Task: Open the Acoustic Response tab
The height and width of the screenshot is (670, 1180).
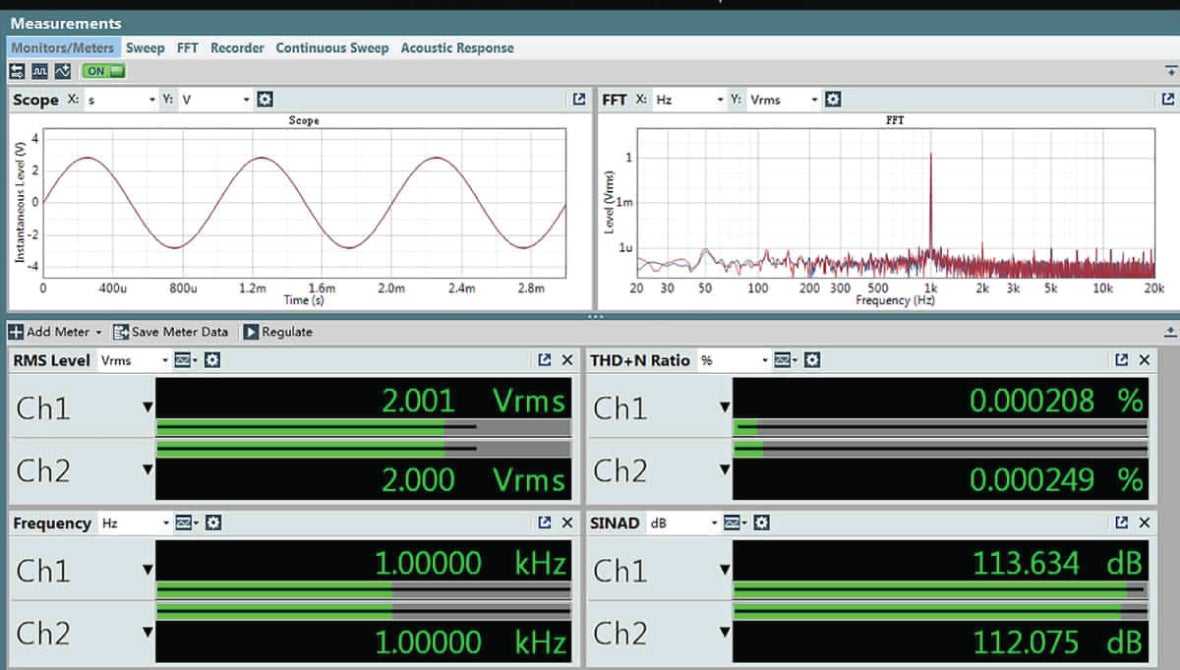Action: pos(457,48)
